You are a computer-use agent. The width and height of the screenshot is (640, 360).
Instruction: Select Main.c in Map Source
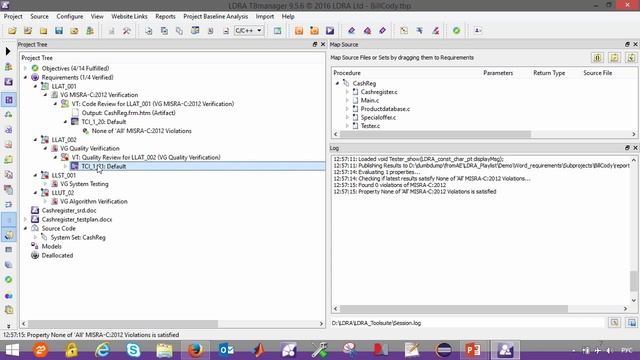pos(370,100)
